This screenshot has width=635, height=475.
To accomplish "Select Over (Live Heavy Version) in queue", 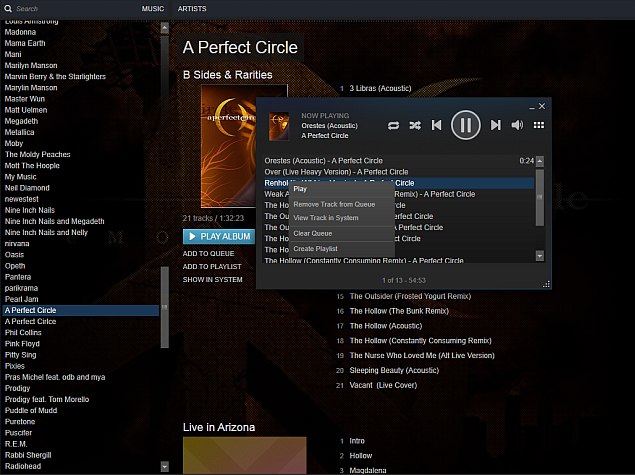I will [399, 172].
